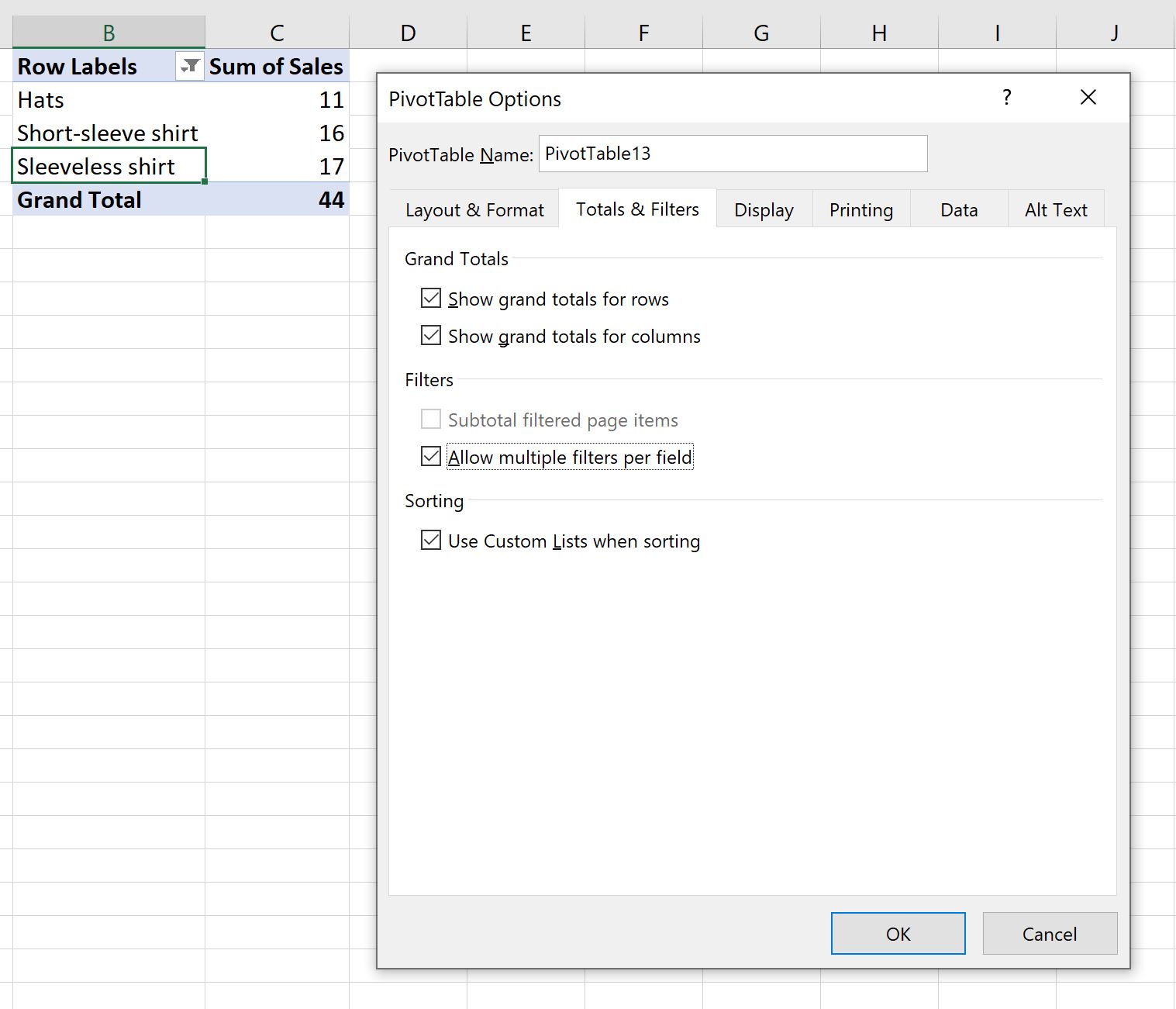Select the Totals & Filters tab
1176x1009 pixels.
pos(637,209)
